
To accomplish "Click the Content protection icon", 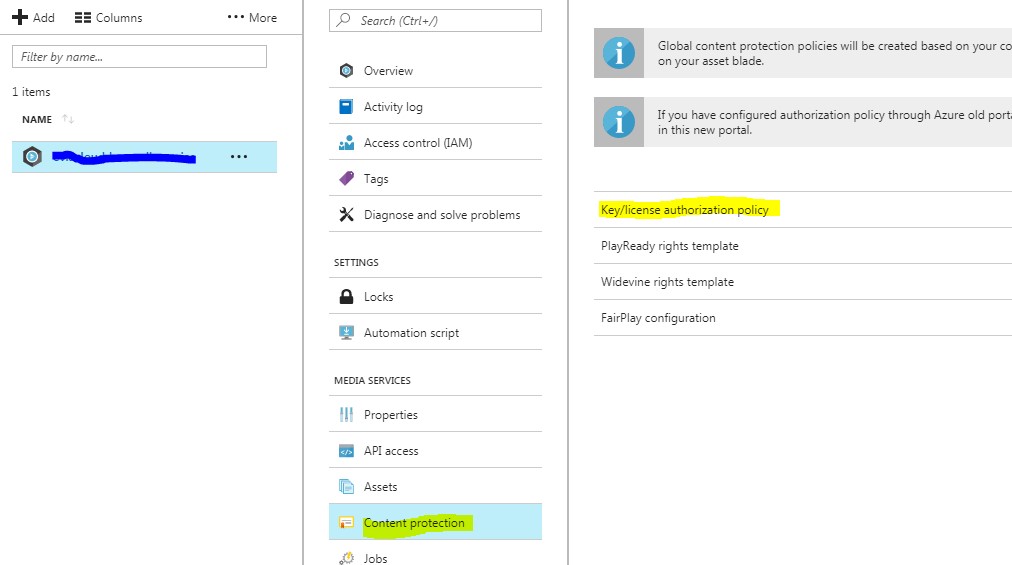I will click(347, 522).
